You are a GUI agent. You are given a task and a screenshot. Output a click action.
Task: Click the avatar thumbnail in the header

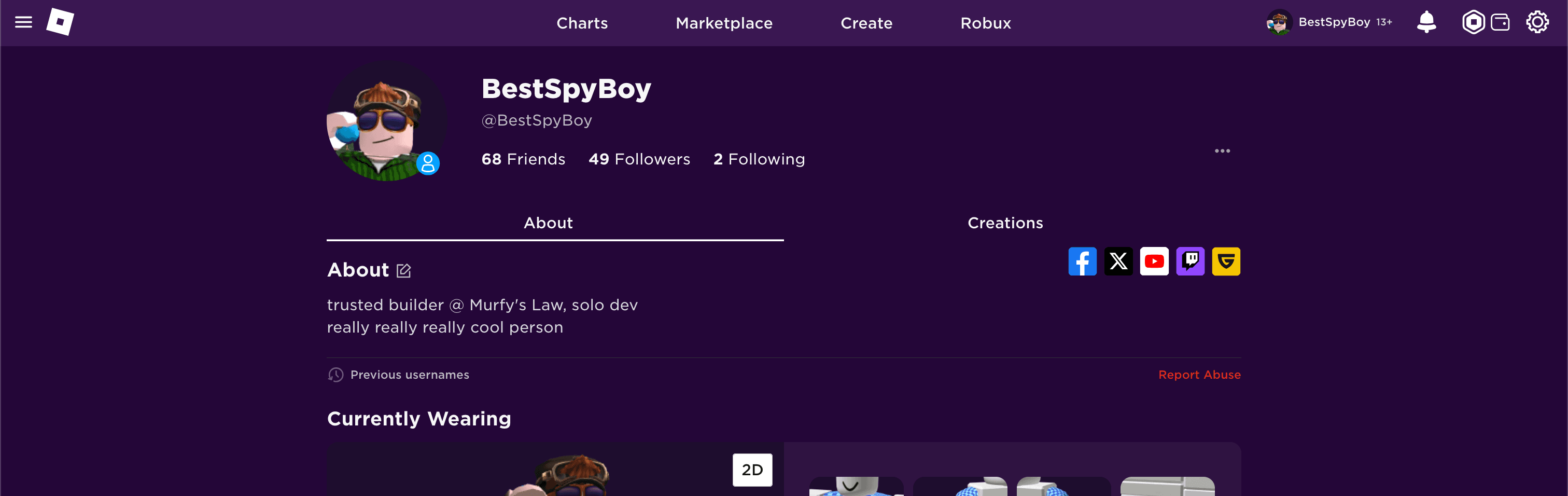(1279, 22)
